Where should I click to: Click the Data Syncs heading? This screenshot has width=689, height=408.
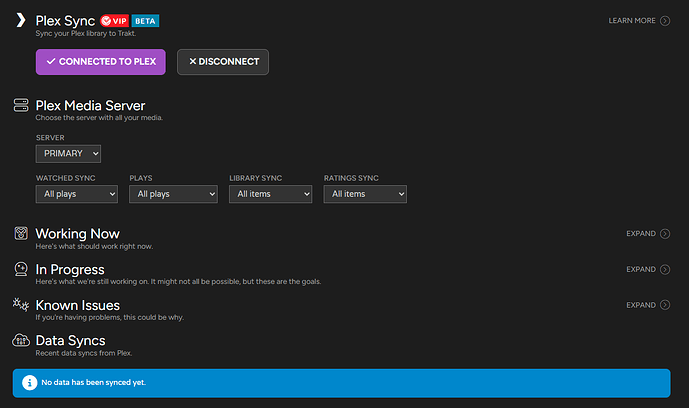click(70, 340)
